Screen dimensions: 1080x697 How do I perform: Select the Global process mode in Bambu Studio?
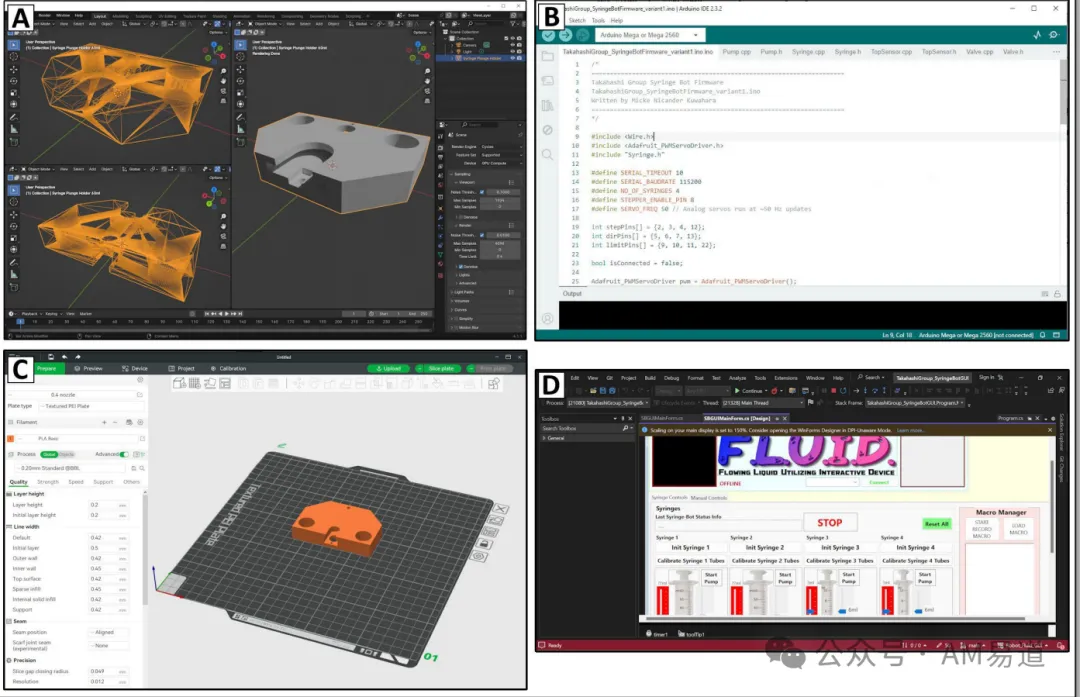(49, 455)
